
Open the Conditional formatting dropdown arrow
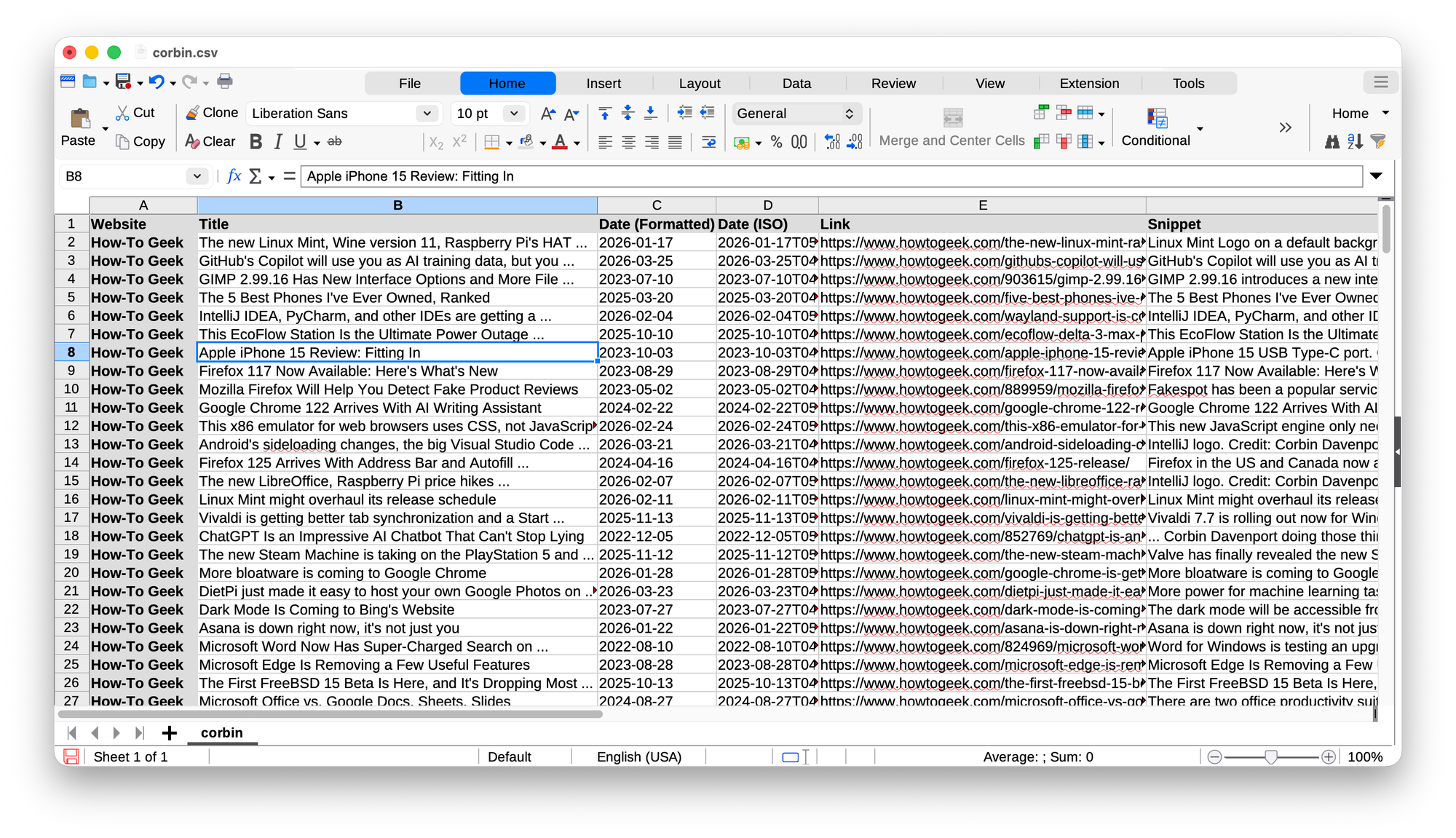(1200, 129)
